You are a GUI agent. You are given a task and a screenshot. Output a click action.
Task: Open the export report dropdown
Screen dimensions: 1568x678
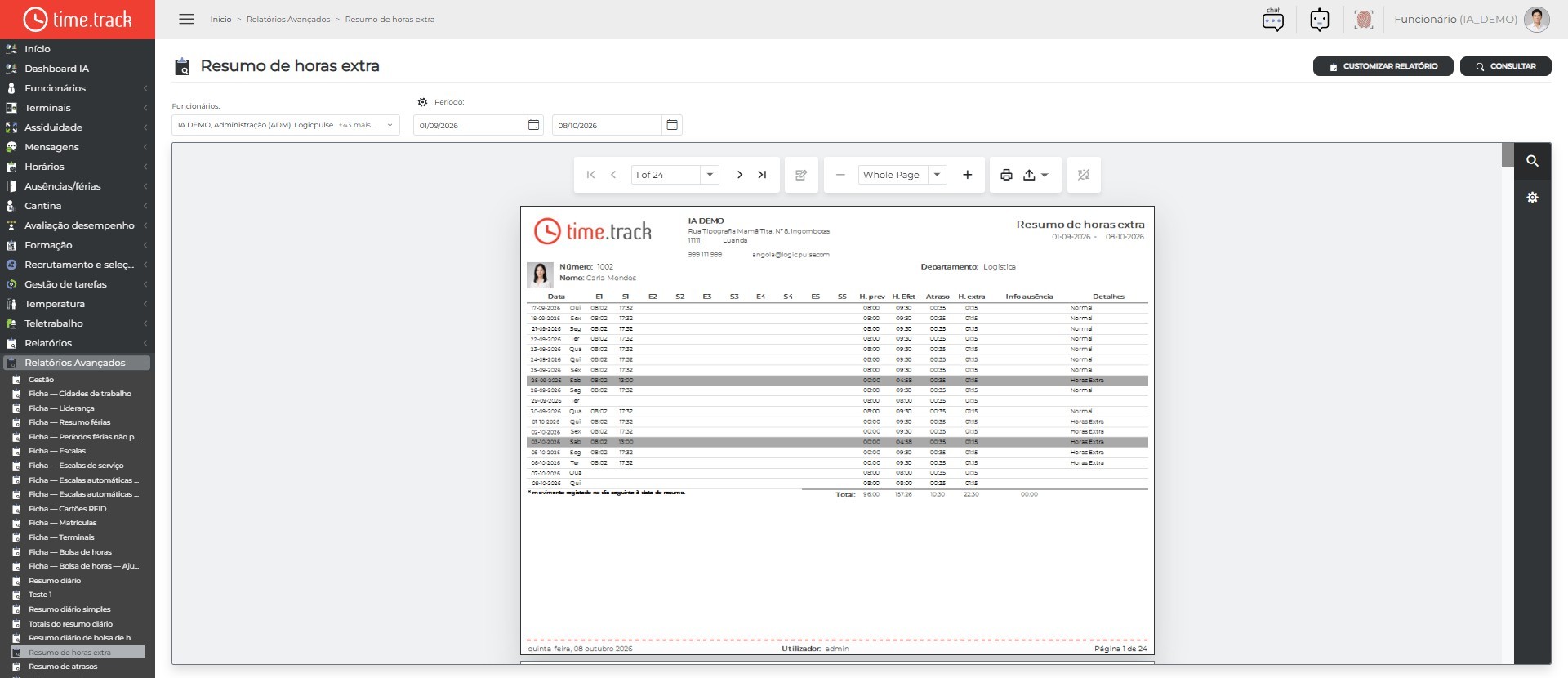click(x=1036, y=175)
